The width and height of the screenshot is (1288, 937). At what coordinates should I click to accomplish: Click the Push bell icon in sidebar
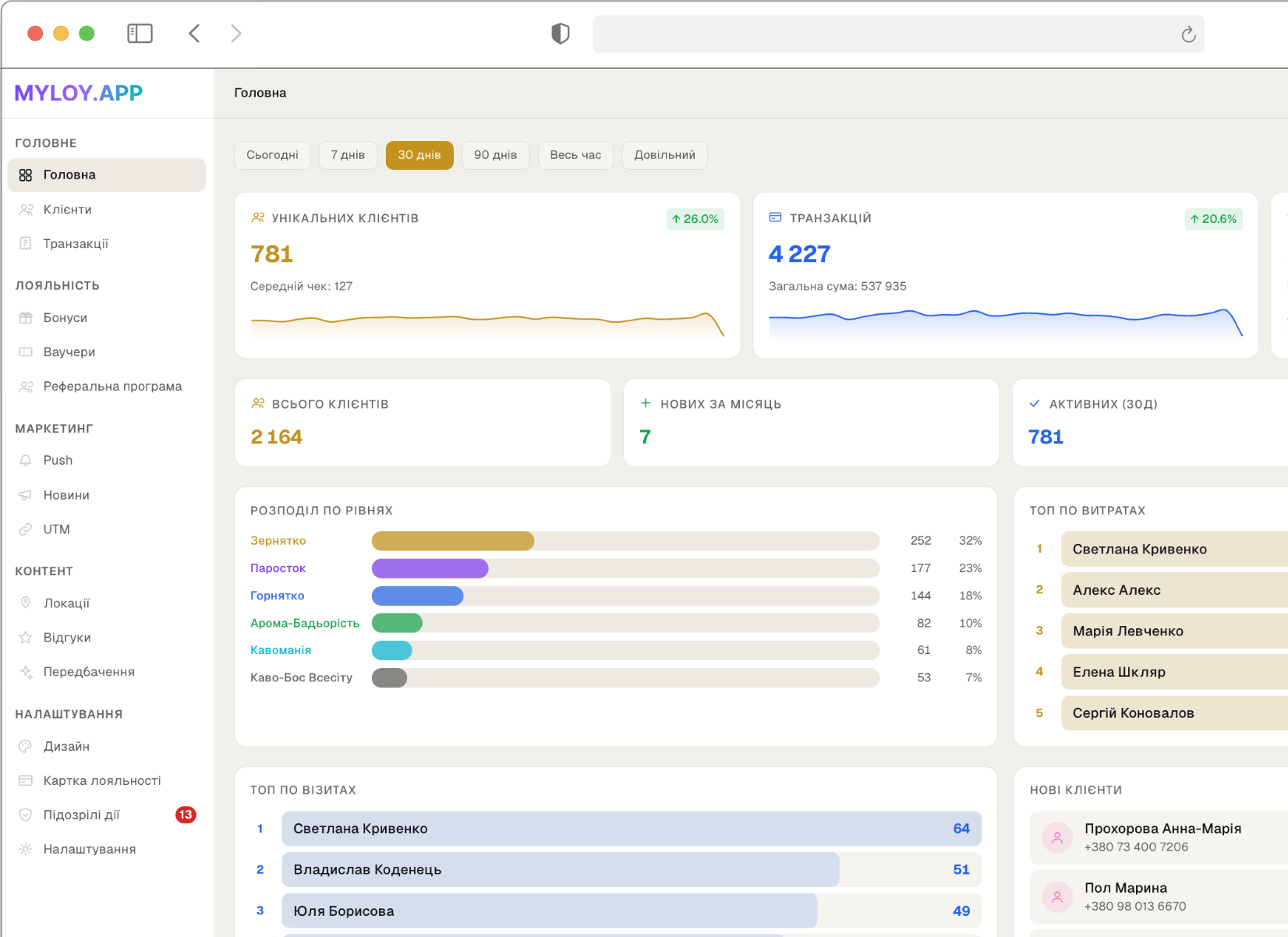click(x=26, y=461)
